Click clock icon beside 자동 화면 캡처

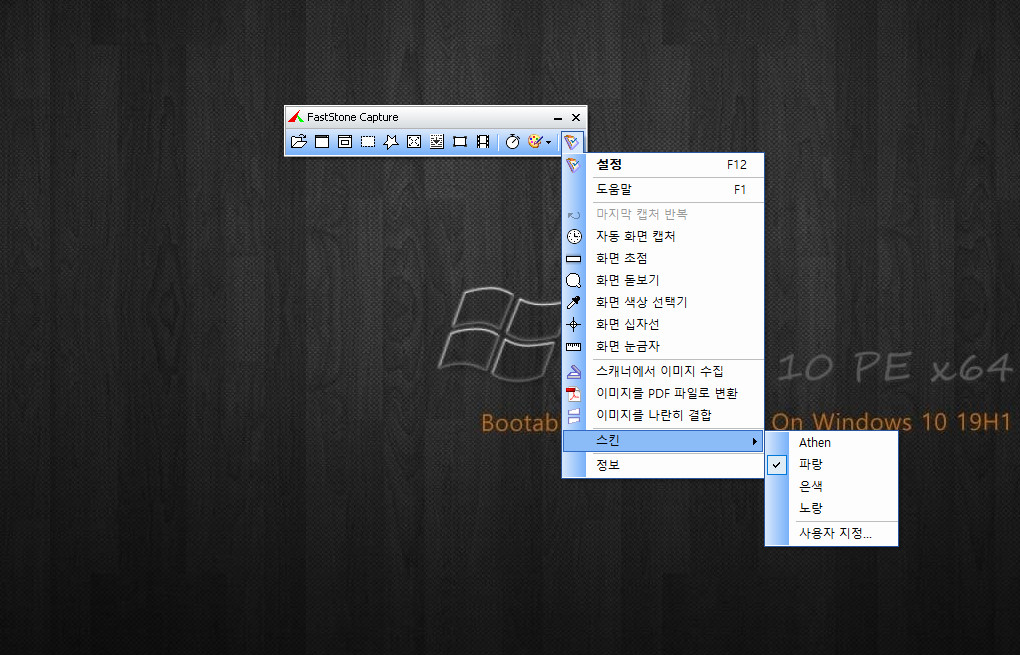(x=574, y=237)
